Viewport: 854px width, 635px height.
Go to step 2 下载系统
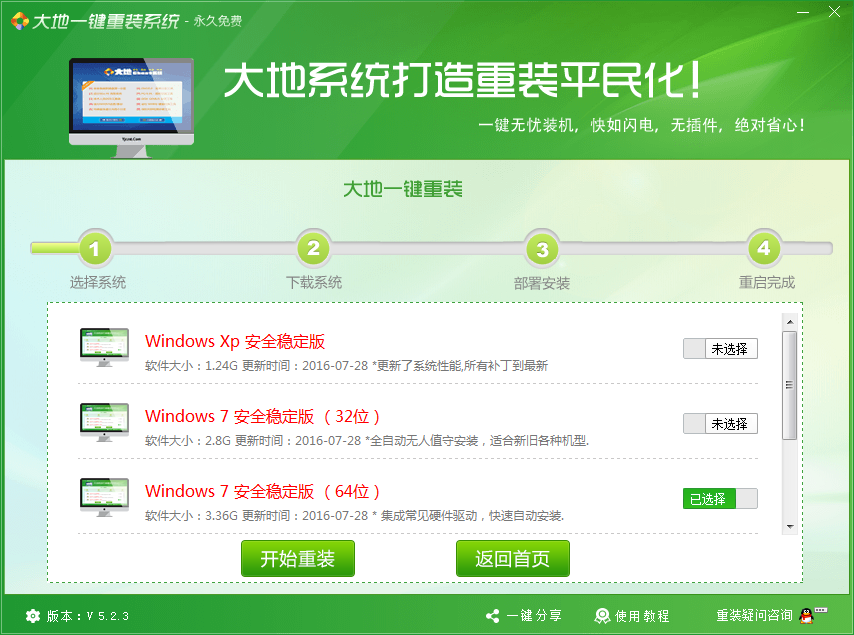[313, 249]
